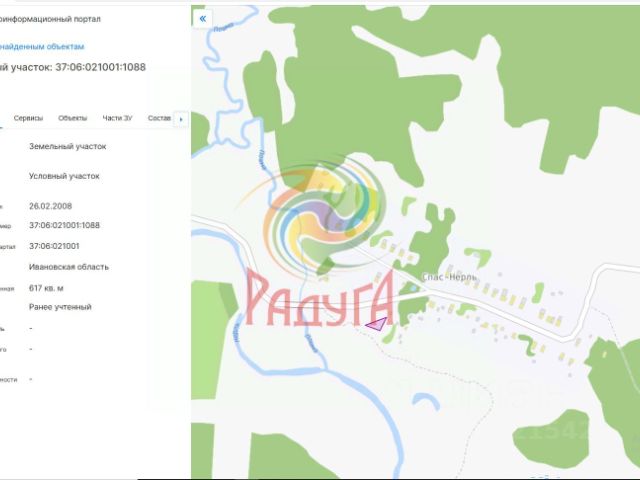Select the status Ранее учтенный
Viewport: 640px width, 480px height.
pyautogui.click(x=60, y=307)
